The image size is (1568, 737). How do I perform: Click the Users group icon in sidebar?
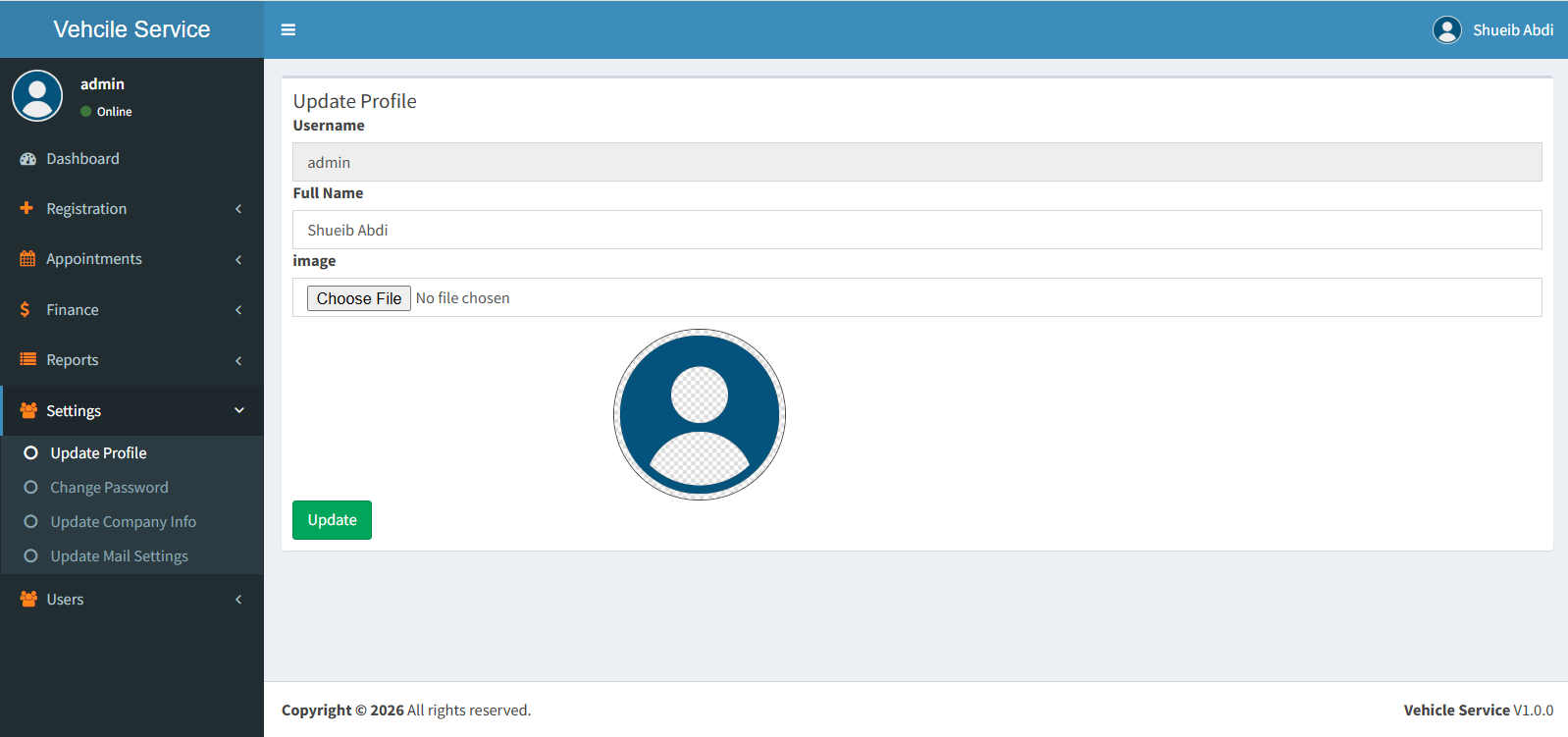[28, 599]
